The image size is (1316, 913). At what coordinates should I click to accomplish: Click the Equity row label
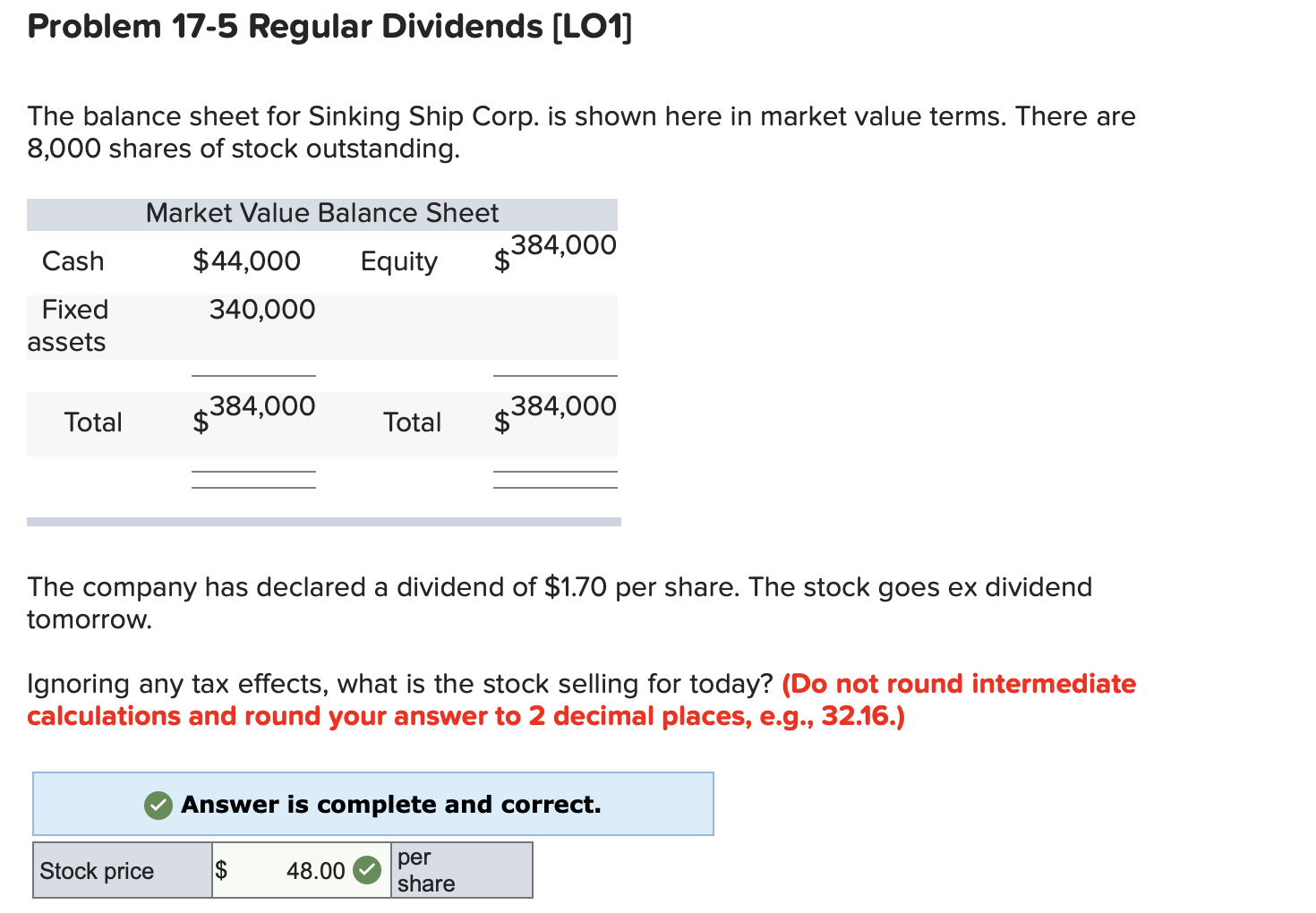tap(398, 260)
